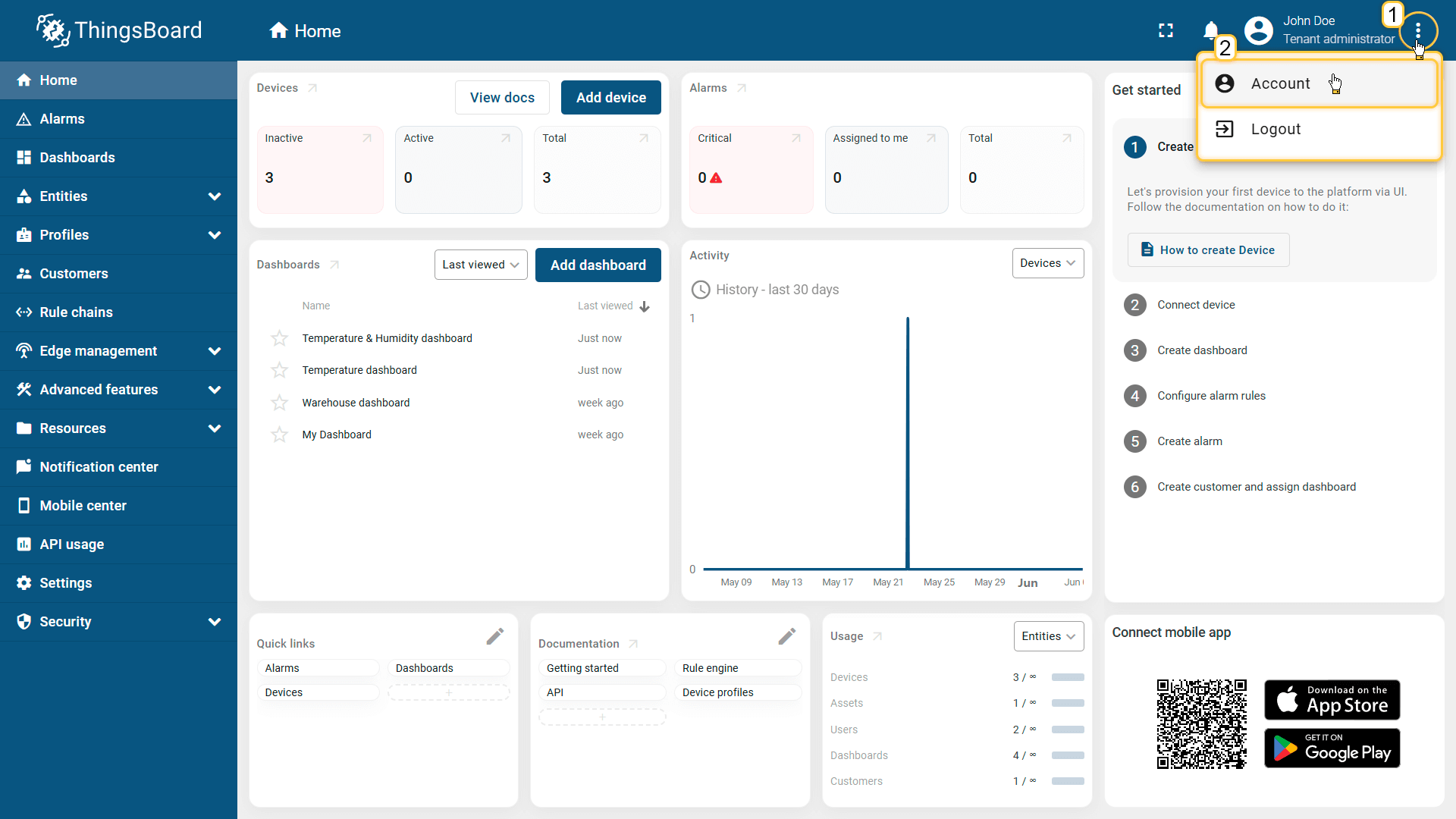This screenshot has width=1456, height=819.
Task: Click the three-dot user menu icon
Action: tap(1417, 30)
